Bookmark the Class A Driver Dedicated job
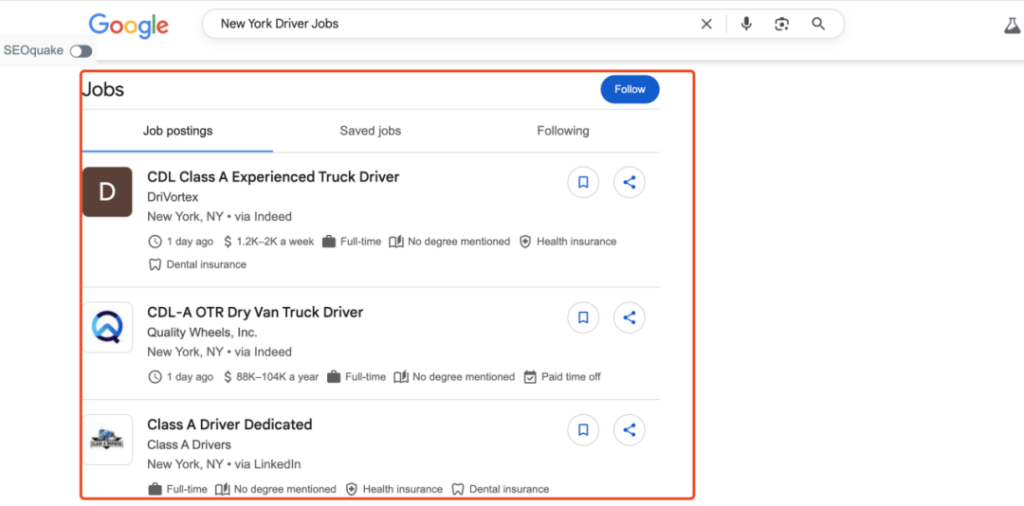The height and width of the screenshot is (506, 1024). pos(583,430)
